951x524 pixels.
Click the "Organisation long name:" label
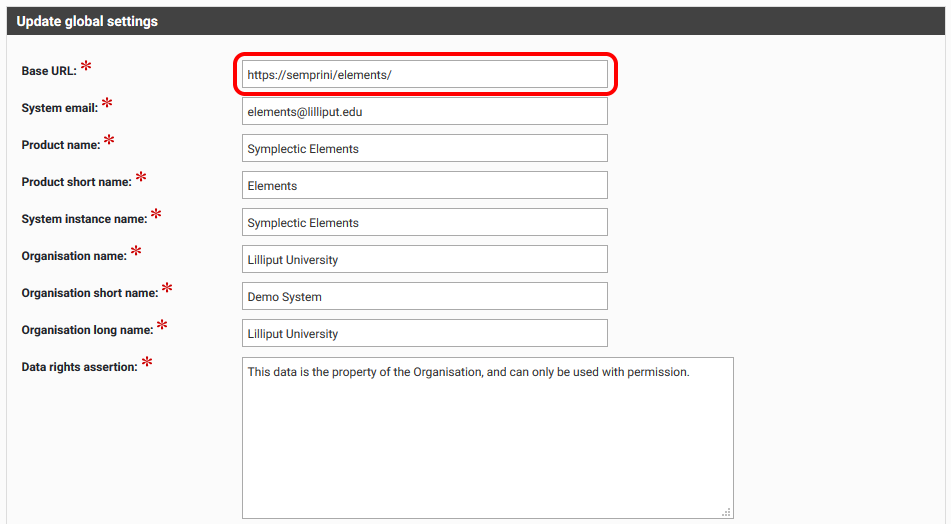coord(87,330)
